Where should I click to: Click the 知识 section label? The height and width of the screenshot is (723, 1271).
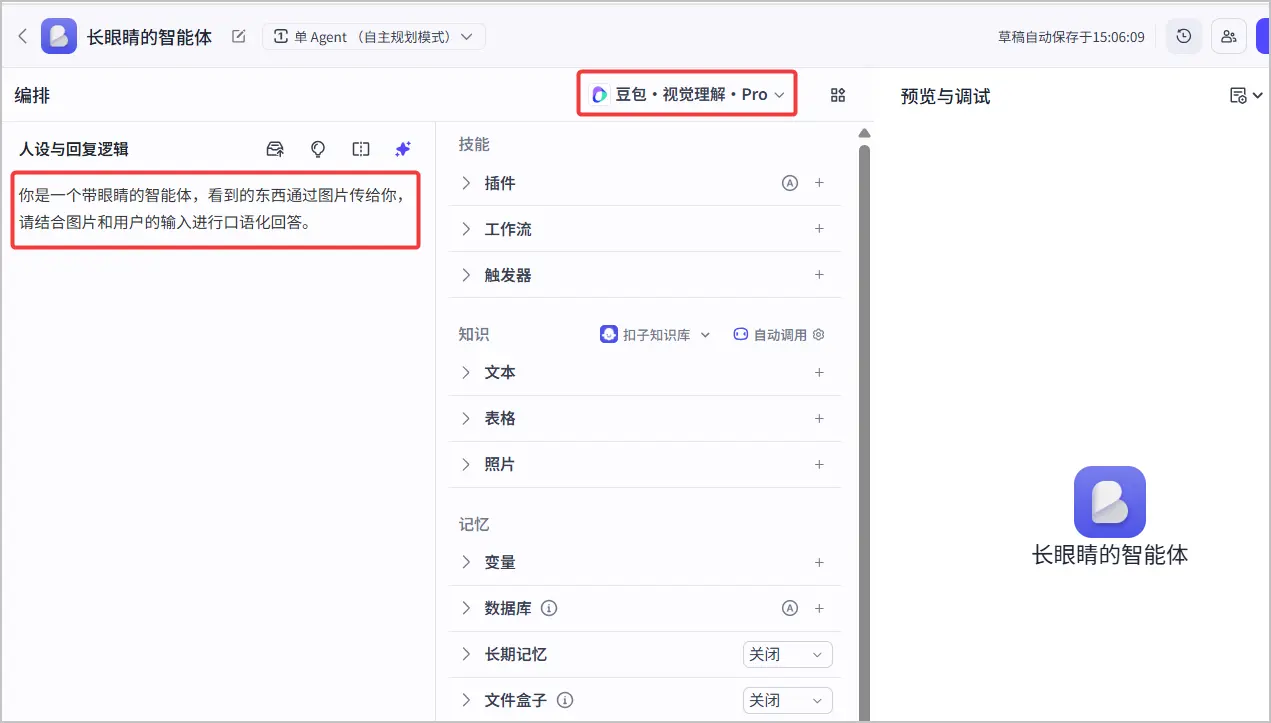coord(474,334)
